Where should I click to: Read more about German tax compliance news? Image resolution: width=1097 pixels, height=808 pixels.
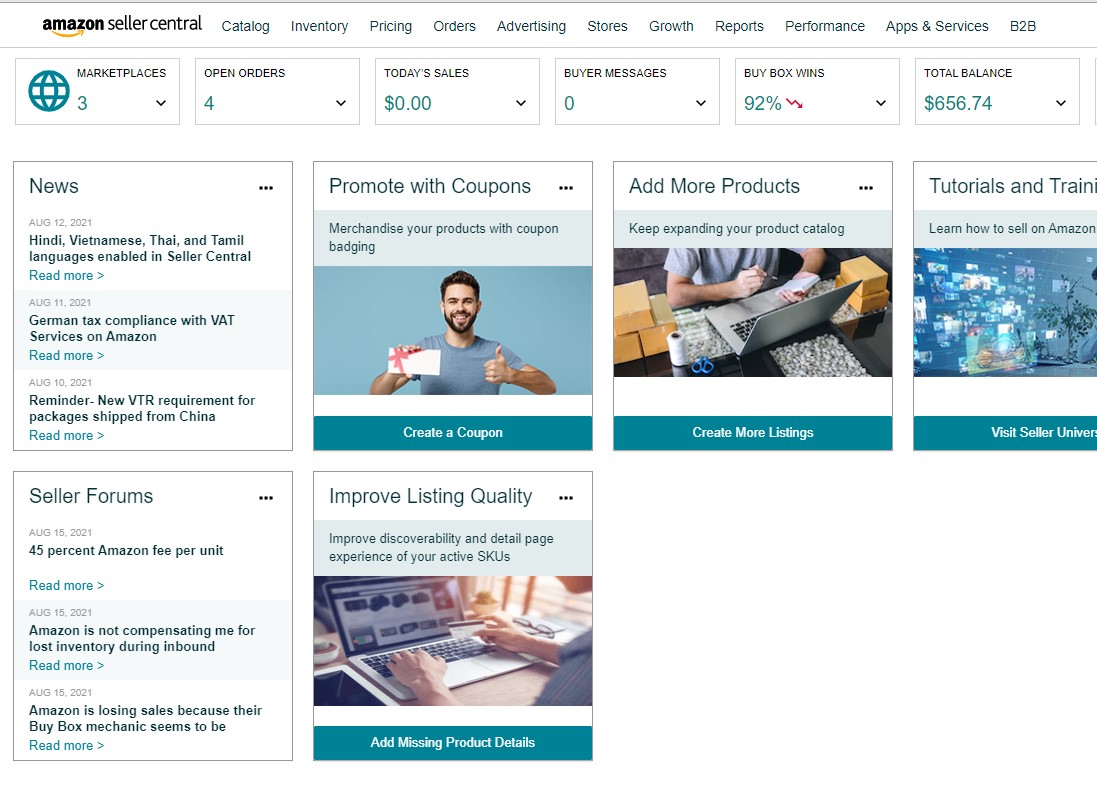(x=66, y=355)
